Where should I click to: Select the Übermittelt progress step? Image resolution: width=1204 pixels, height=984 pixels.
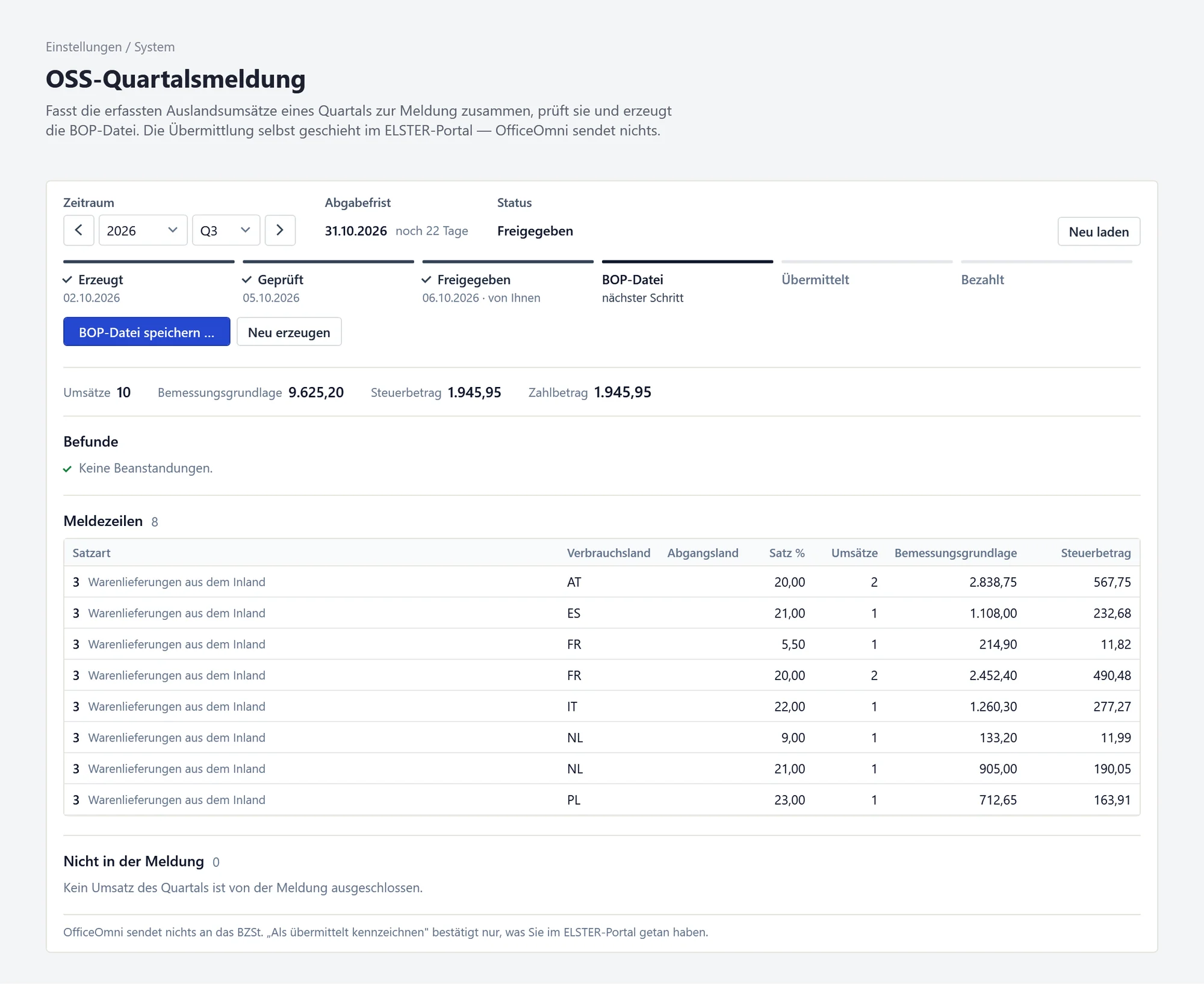866,274
